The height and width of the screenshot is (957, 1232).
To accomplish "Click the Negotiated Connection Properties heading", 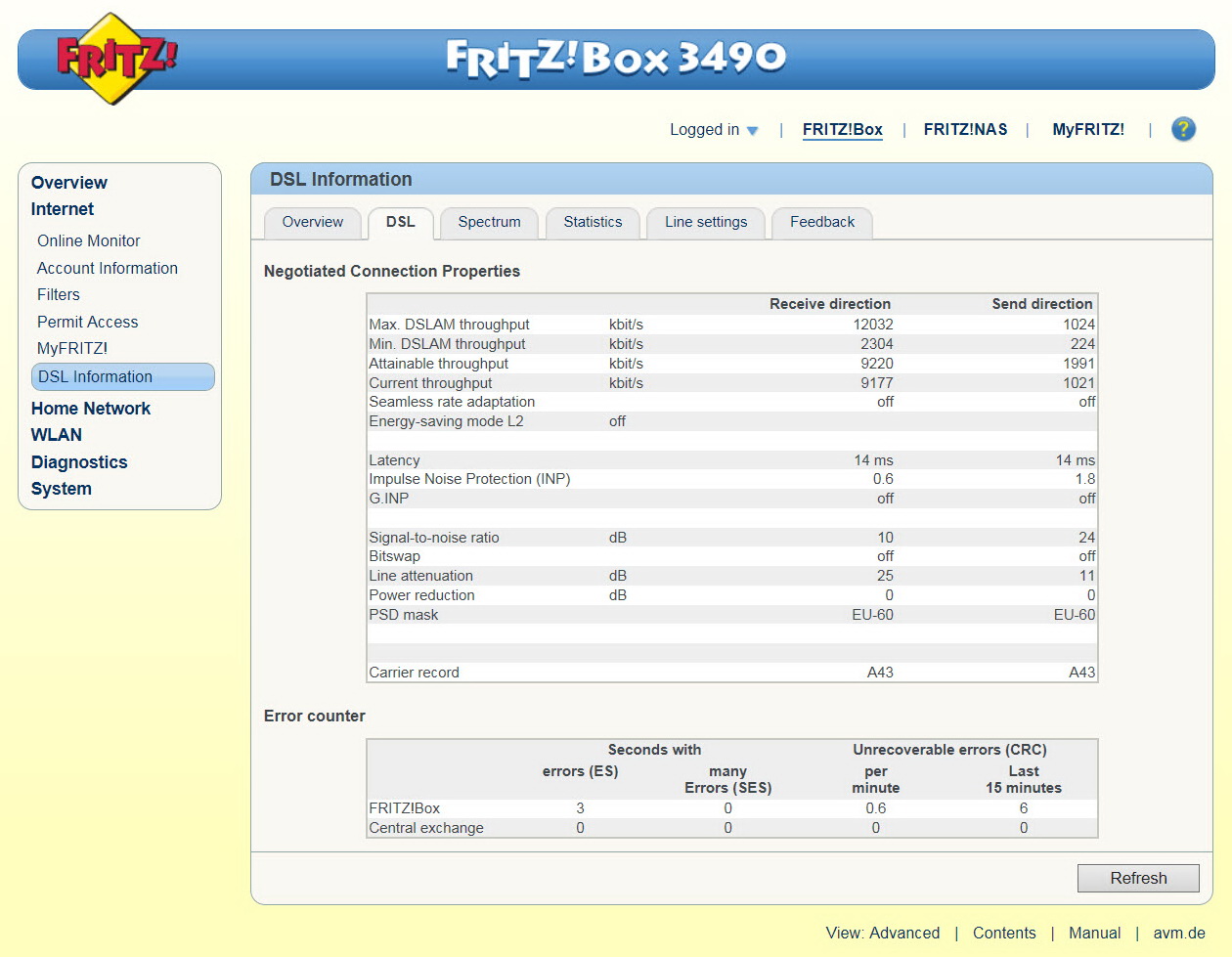I will pos(392,271).
